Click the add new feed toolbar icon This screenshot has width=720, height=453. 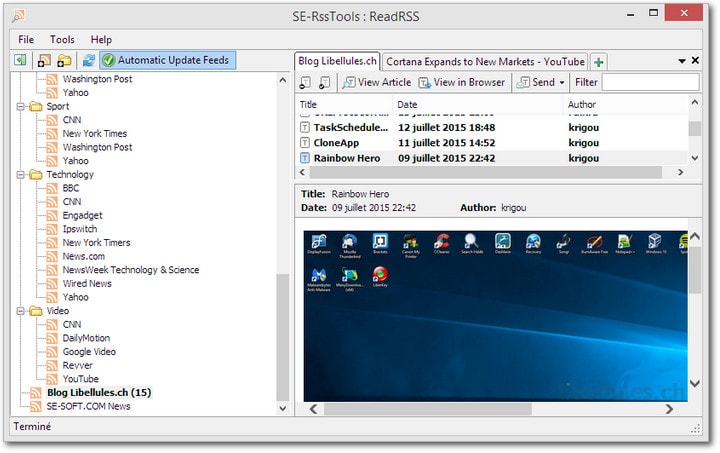tap(45, 60)
